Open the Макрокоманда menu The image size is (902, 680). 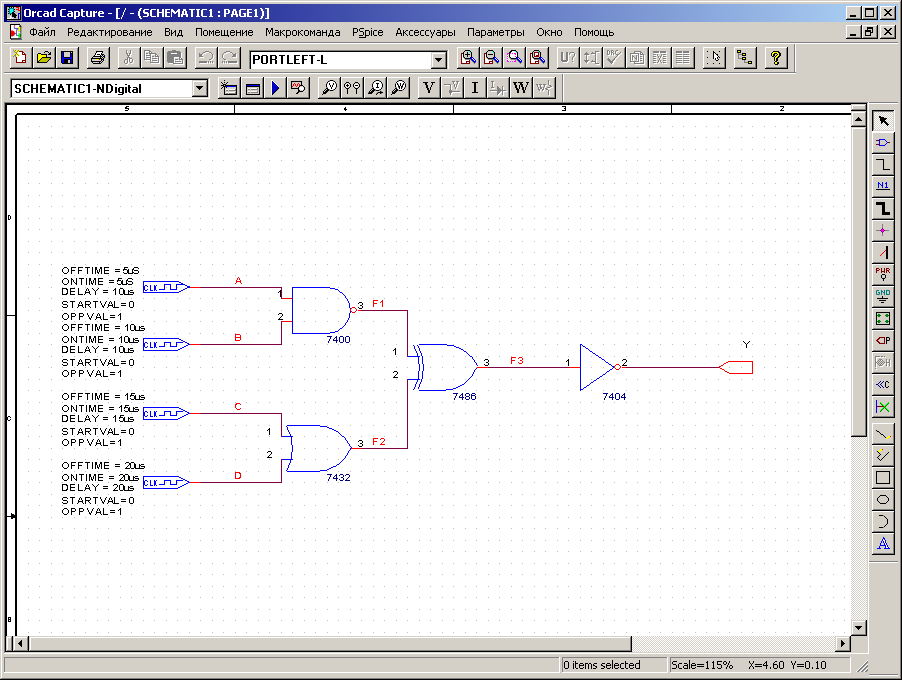coord(303,32)
